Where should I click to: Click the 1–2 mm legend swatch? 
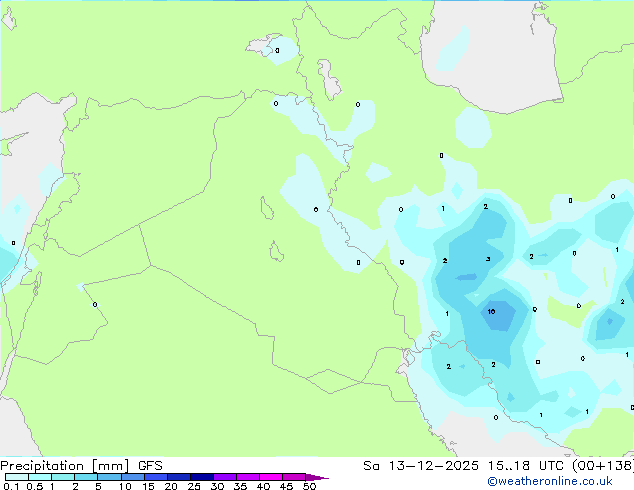tap(63, 477)
